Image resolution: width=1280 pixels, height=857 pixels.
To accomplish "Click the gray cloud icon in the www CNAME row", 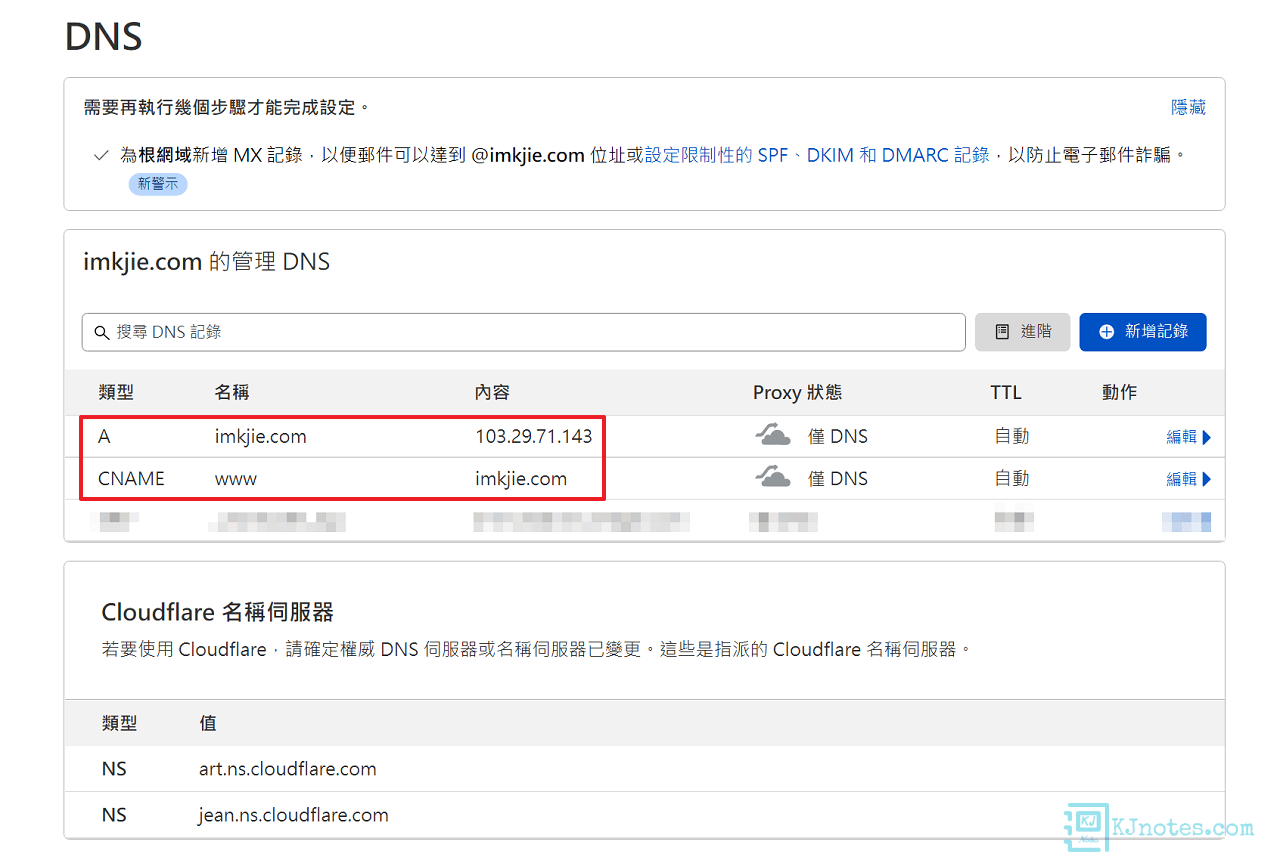I will coord(773,478).
